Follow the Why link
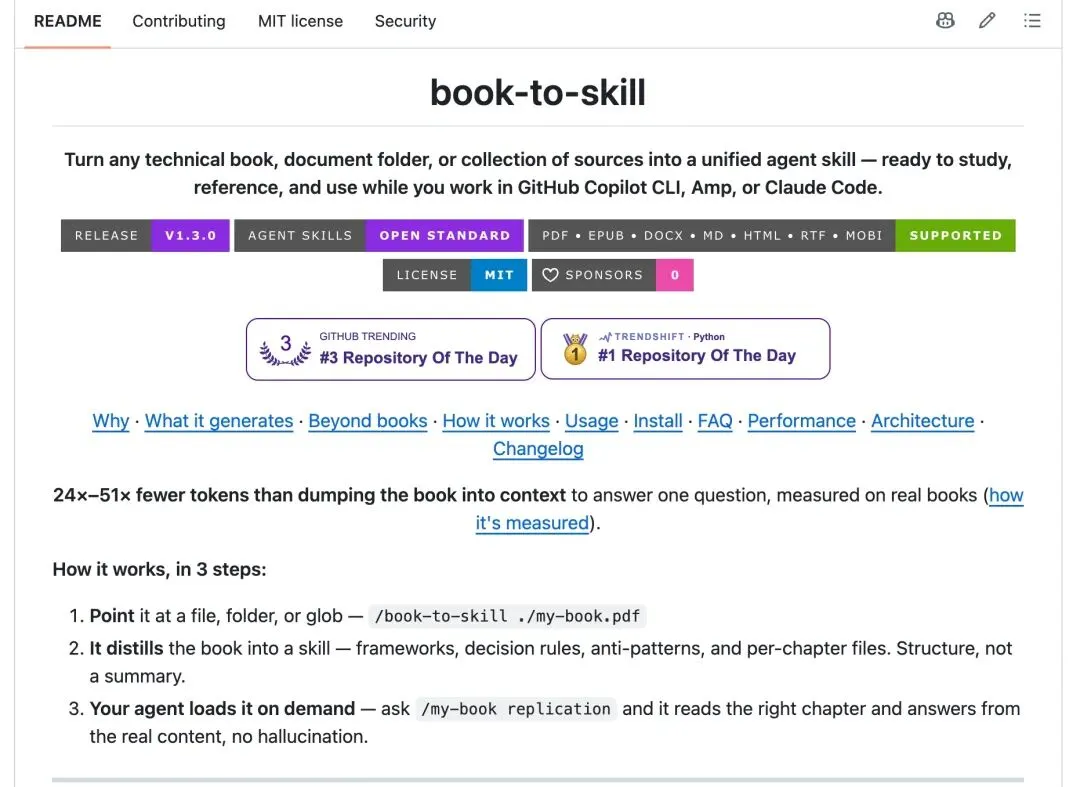The width and height of the screenshot is (1080, 787). [111, 421]
